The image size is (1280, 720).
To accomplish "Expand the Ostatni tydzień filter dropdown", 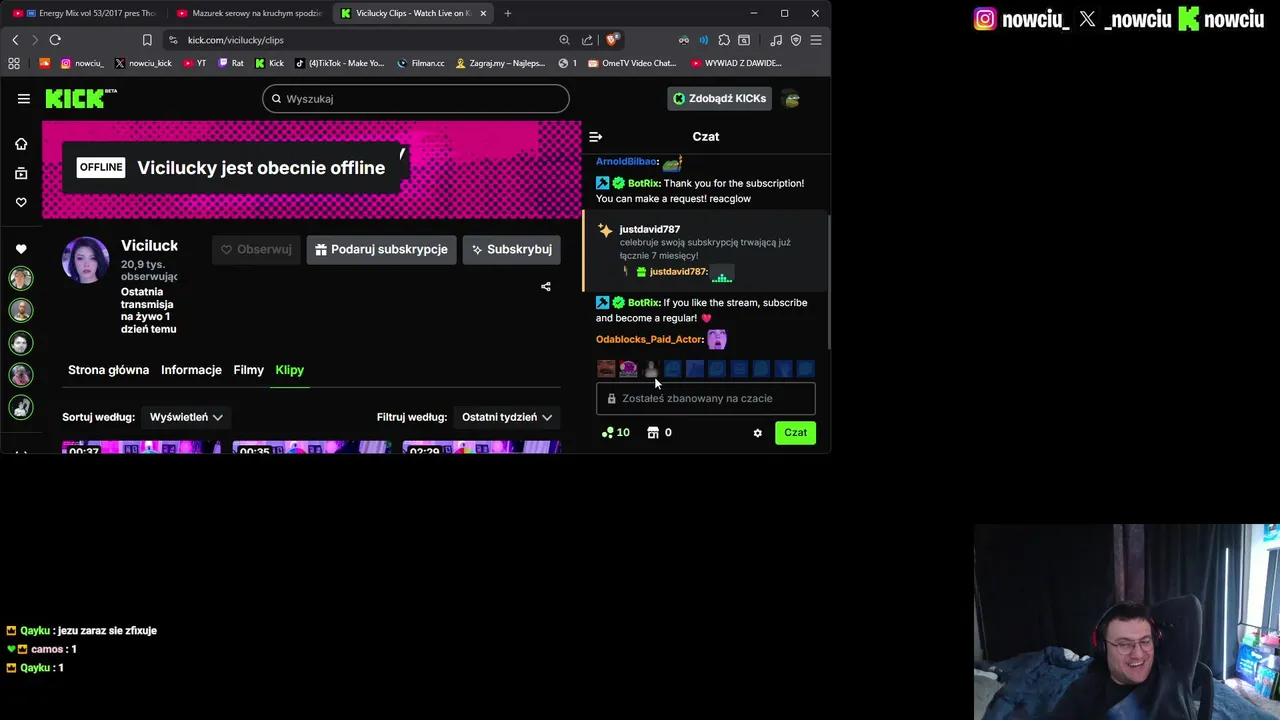I will point(507,417).
